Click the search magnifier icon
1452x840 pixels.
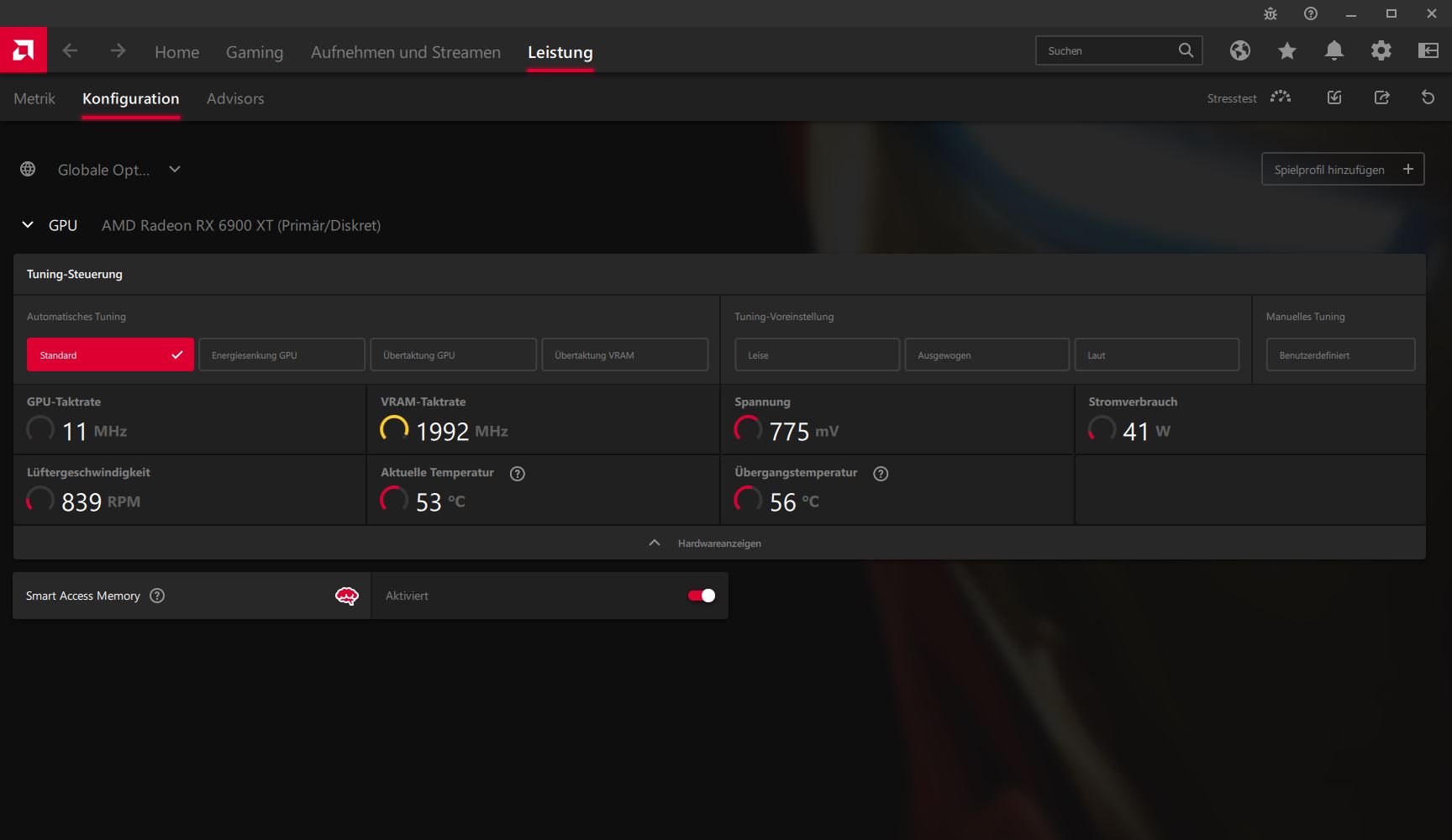[x=1186, y=50]
